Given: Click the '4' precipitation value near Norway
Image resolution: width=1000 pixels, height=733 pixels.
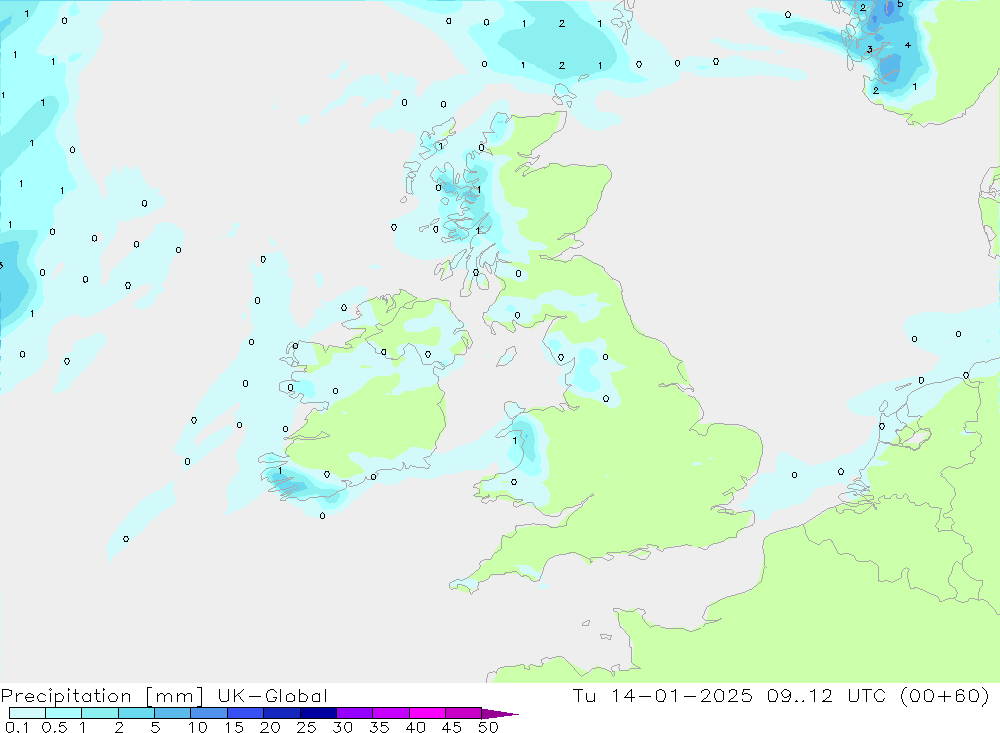Looking at the screenshot, I should pos(908,45).
